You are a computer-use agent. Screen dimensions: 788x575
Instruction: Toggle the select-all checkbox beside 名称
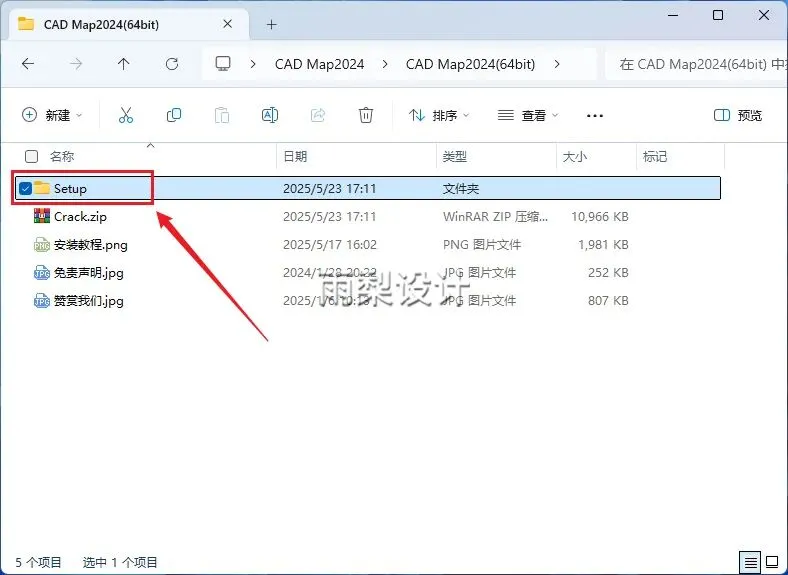point(31,156)
